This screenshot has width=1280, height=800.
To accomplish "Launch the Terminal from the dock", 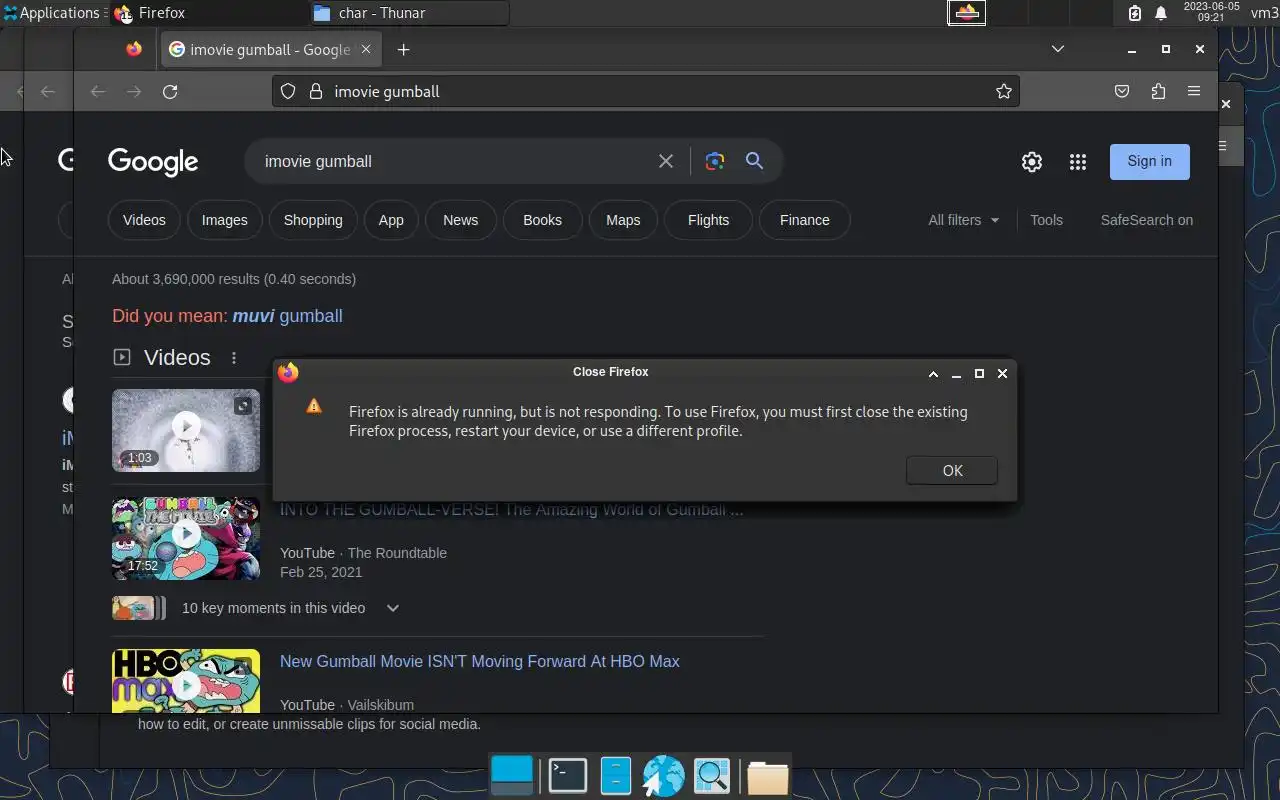I will tap(568, 776).
